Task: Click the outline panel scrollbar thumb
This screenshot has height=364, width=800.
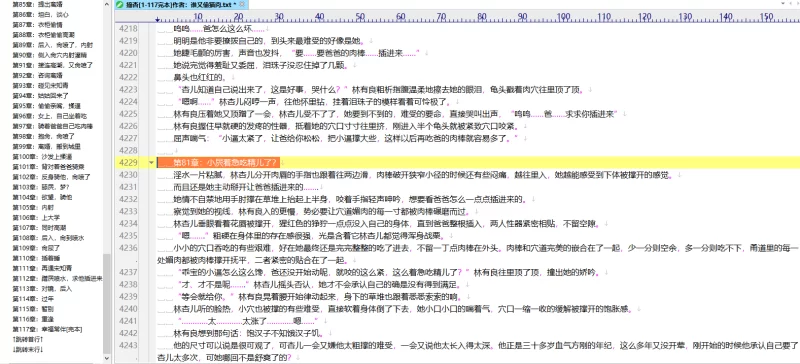Action: [107, 304]
